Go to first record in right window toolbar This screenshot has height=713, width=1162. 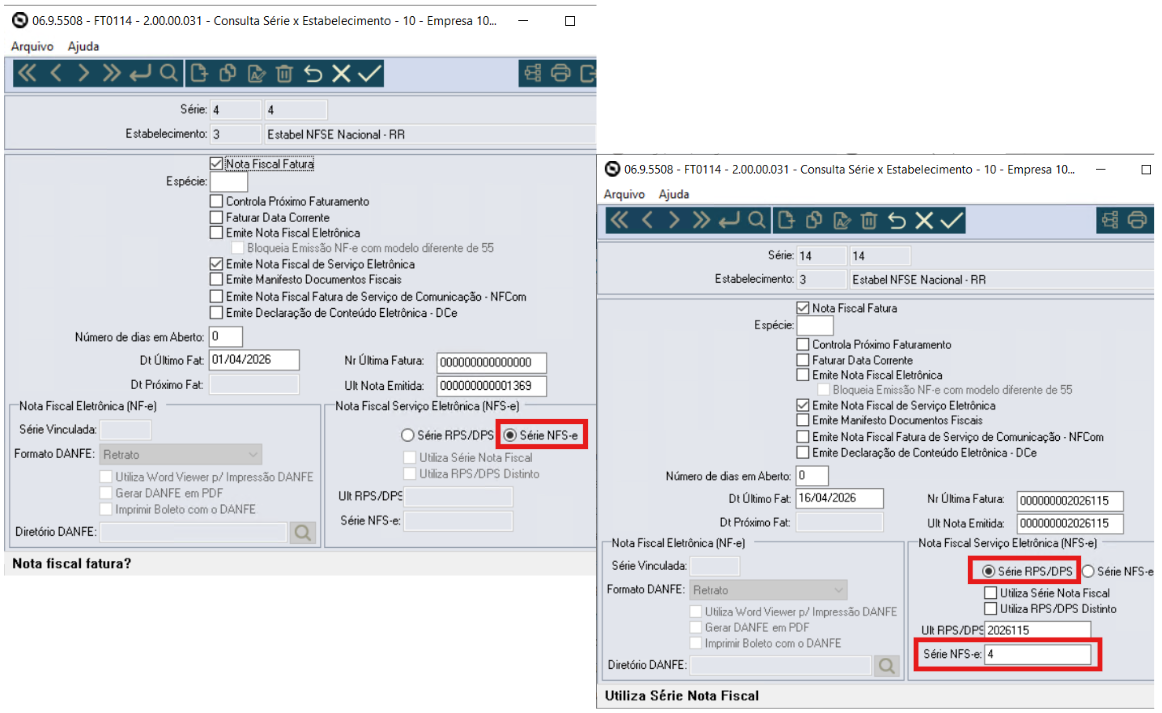click(619, 220)
